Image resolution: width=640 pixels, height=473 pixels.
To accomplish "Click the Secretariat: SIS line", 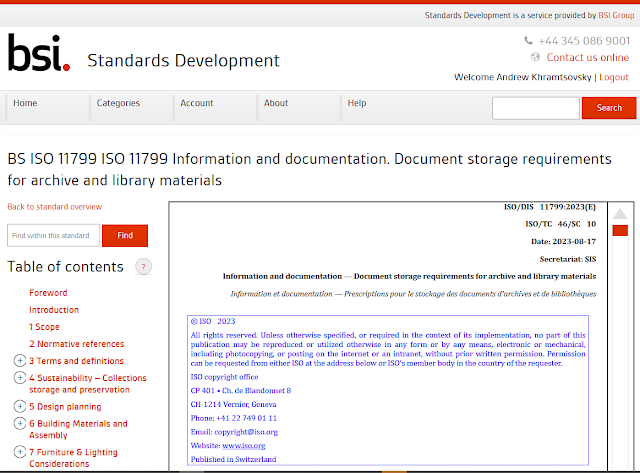I will [x=568, y=259].
